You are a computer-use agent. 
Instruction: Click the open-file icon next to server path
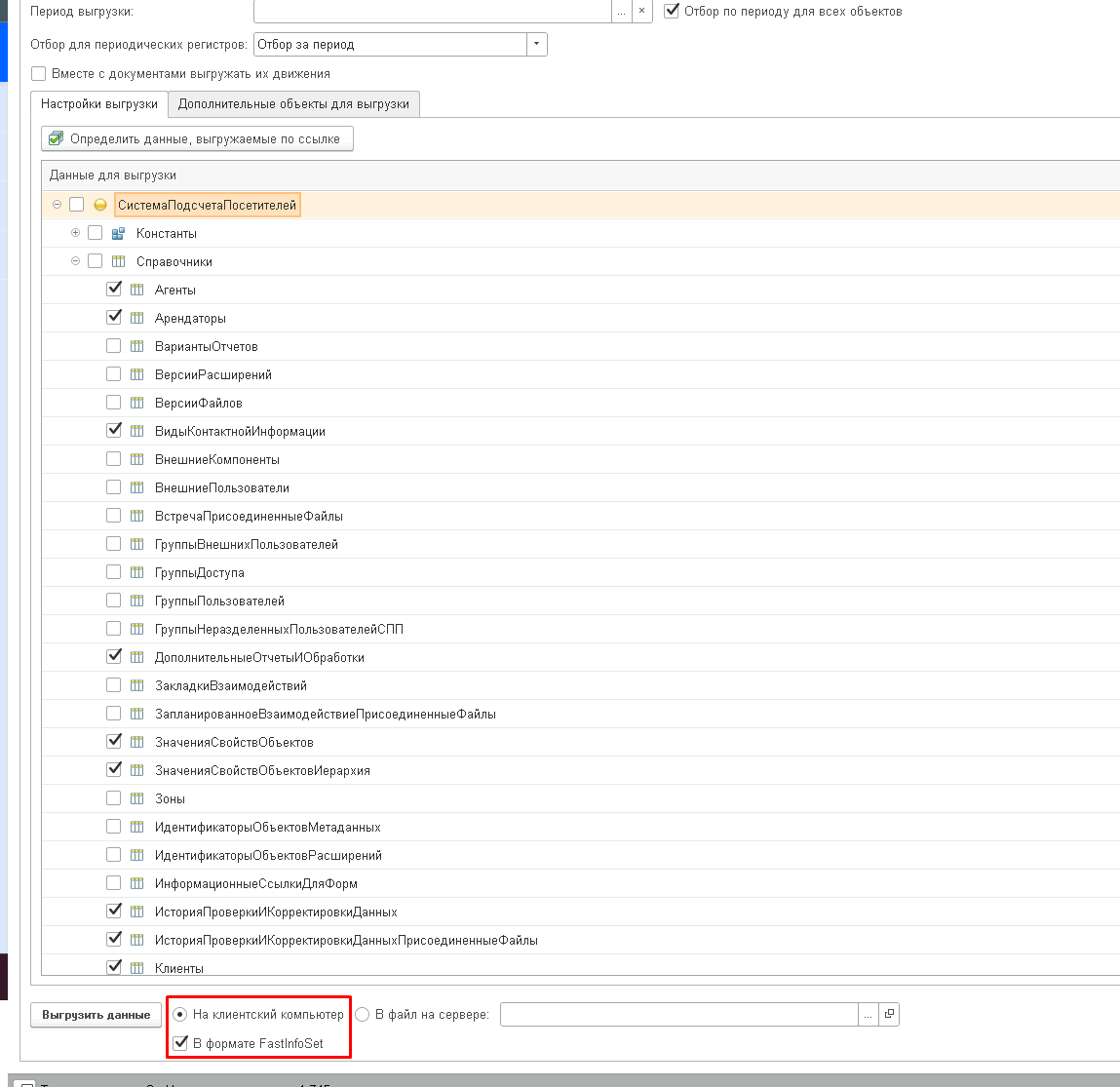tap(889, 1014)
